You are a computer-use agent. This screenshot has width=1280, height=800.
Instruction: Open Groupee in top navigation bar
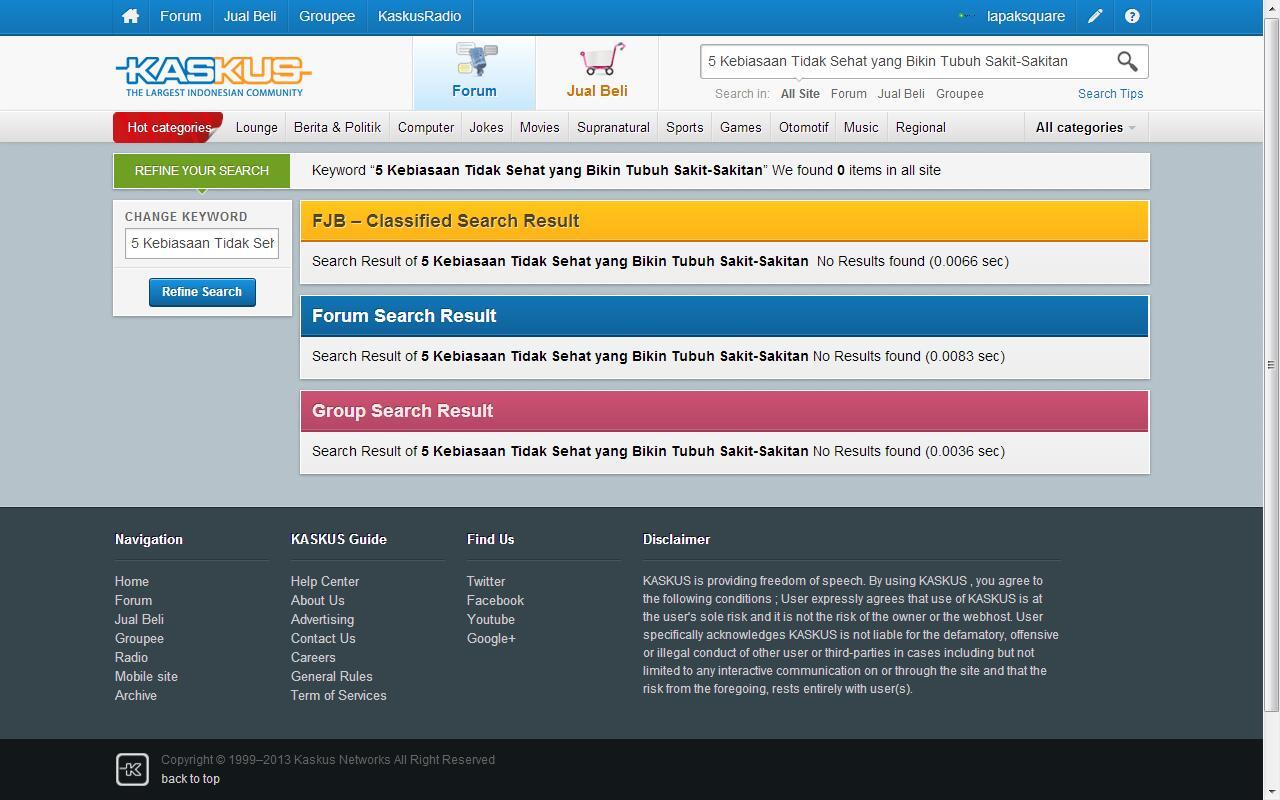point(327,16)
